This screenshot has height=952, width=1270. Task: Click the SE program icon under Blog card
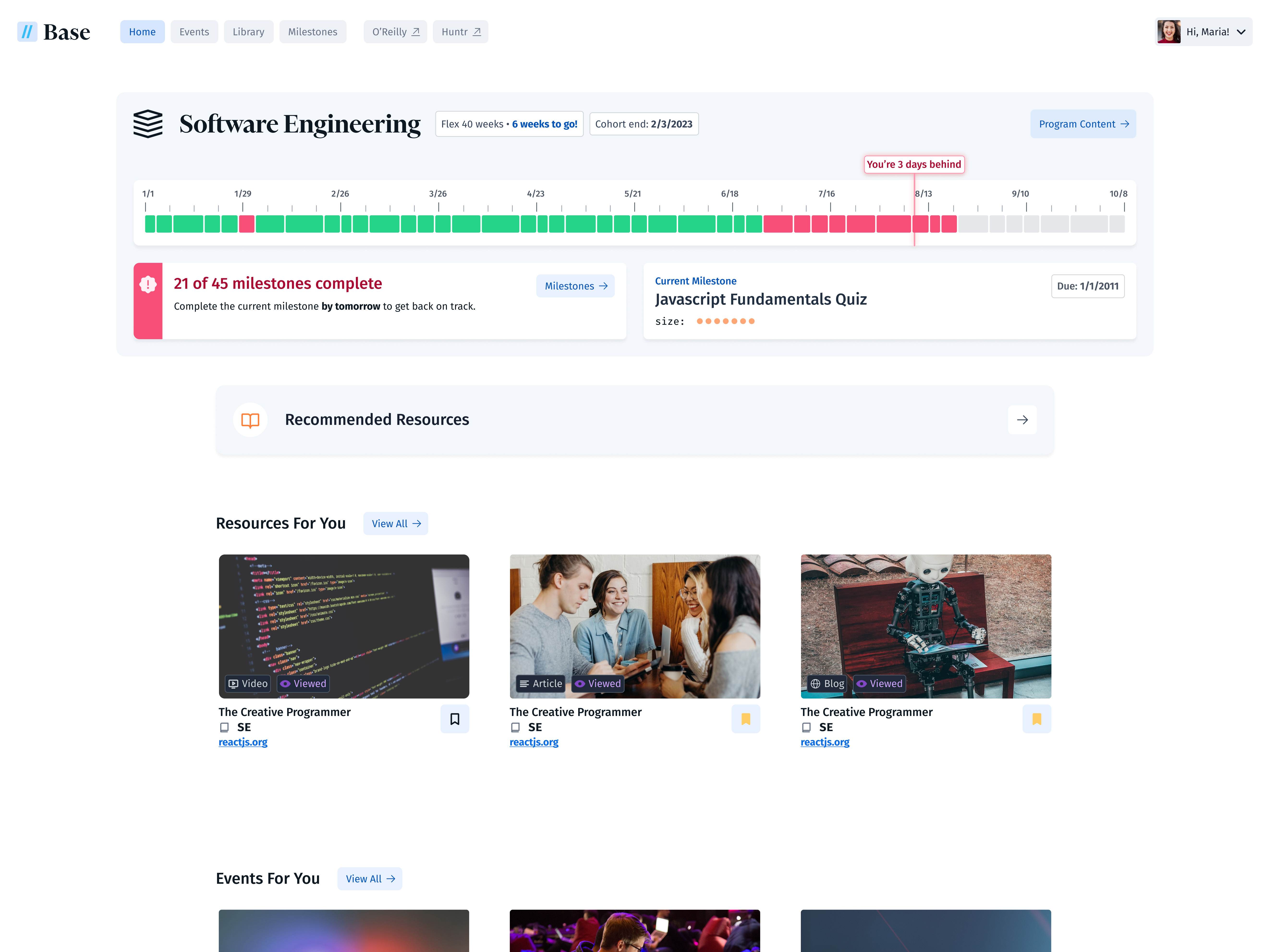[807, 728]
